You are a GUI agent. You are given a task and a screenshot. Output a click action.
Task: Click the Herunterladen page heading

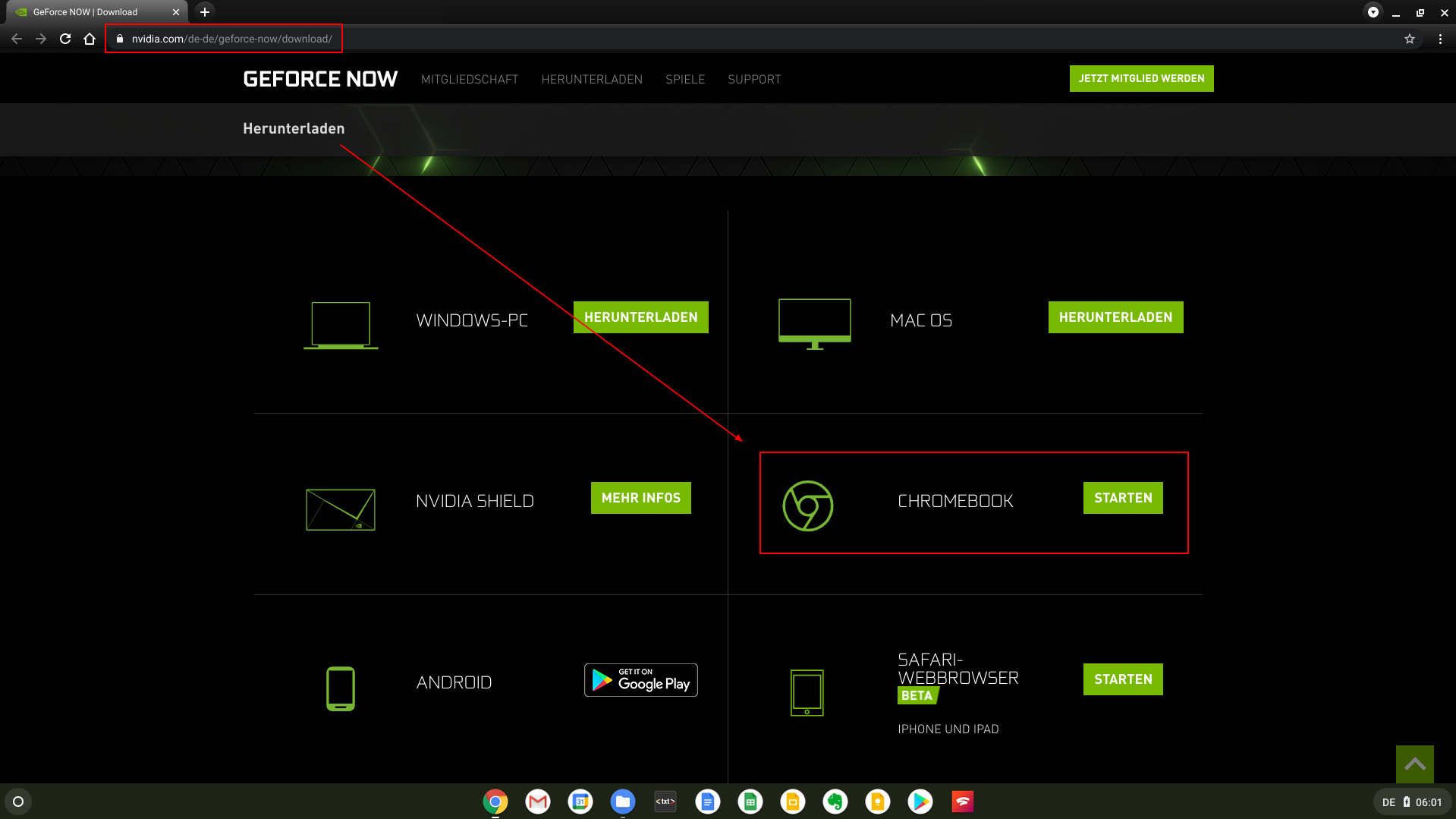294,128
